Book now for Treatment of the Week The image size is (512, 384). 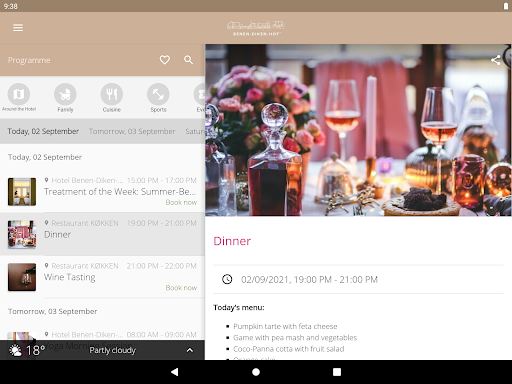tap(181, 202)
